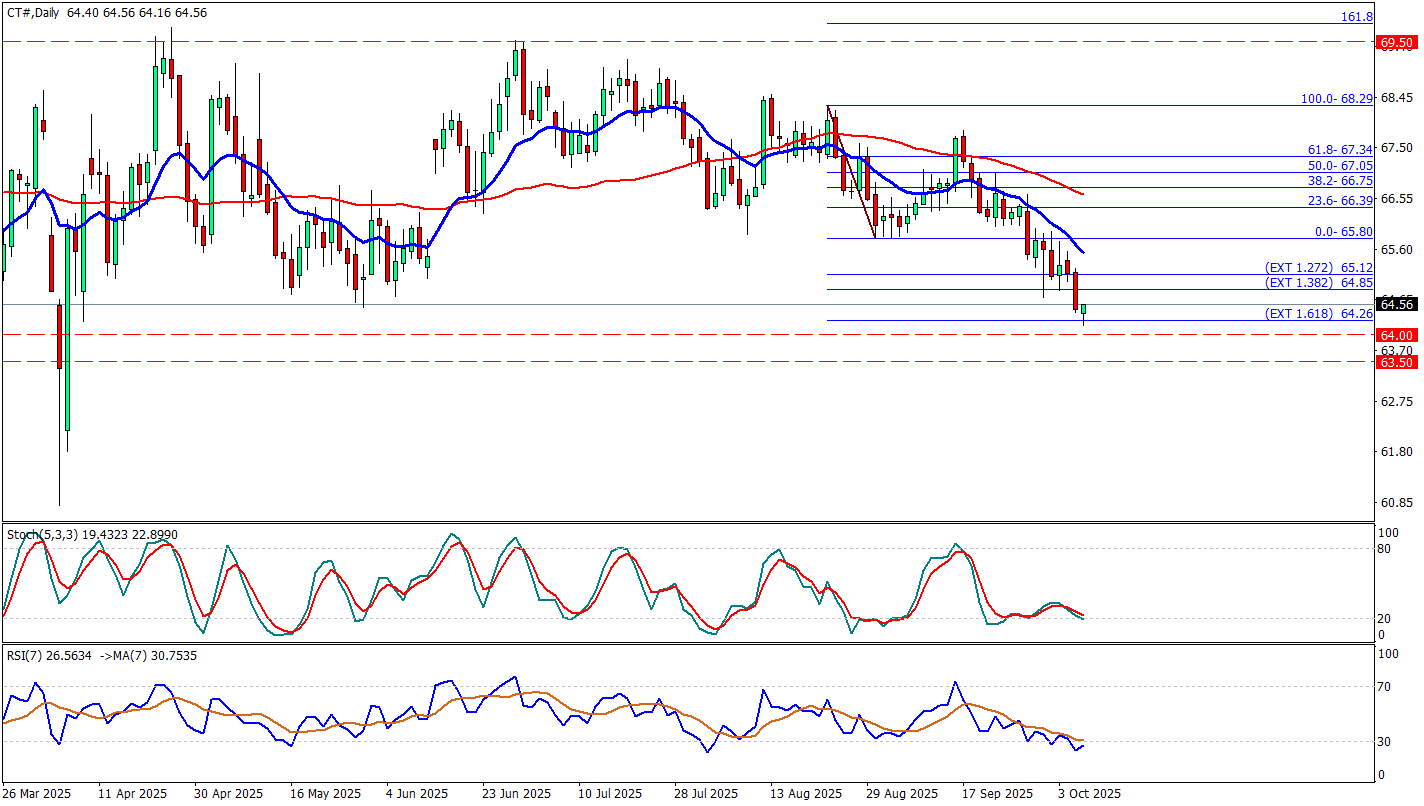Click the current price 64.56 tag

pyautogui.click(x=1395, y=304)
